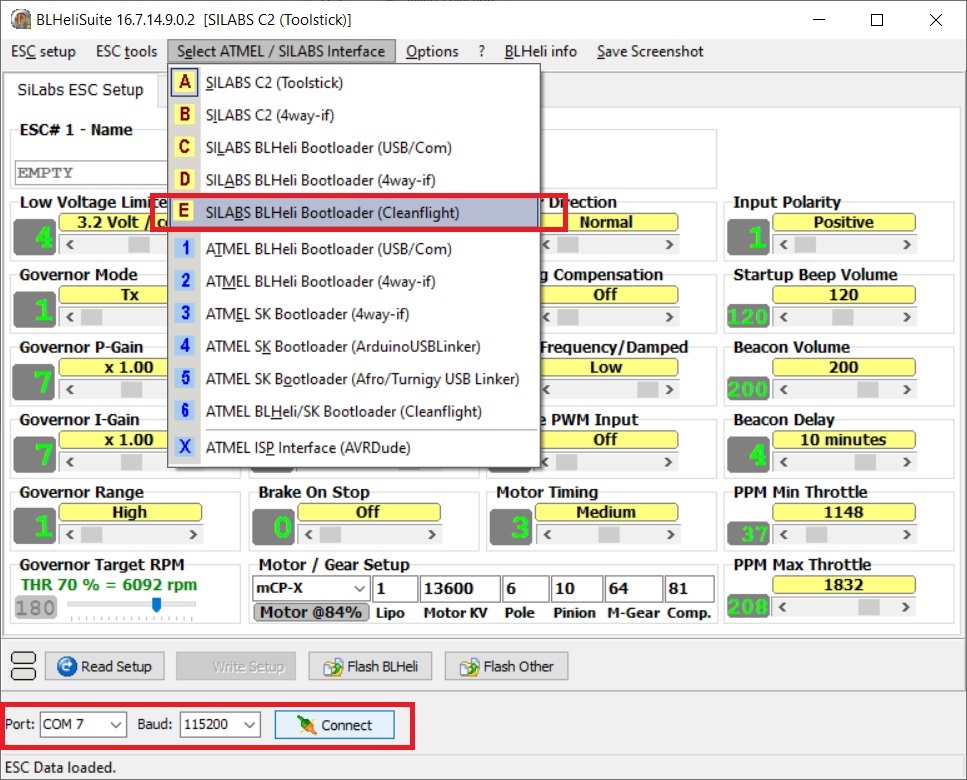
Task: Click the Flash BLHeli button
Action: [370, 667]
